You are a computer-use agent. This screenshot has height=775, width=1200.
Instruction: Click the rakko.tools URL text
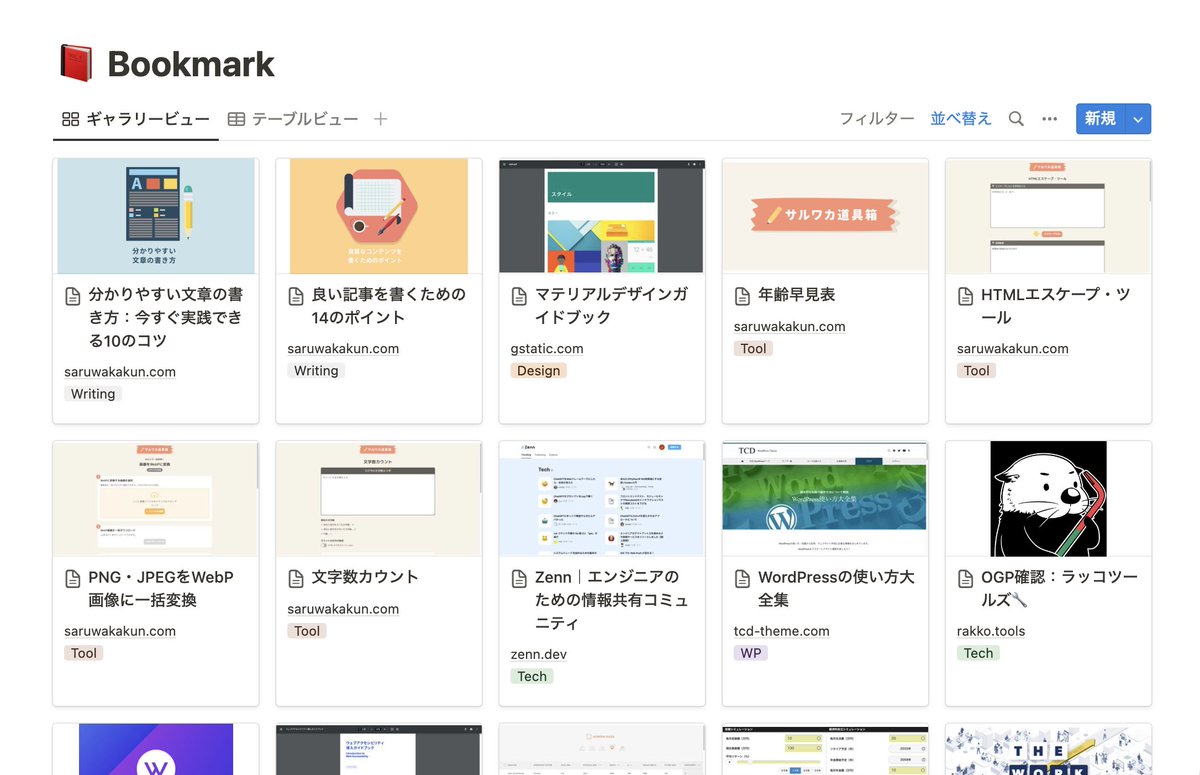991,631
